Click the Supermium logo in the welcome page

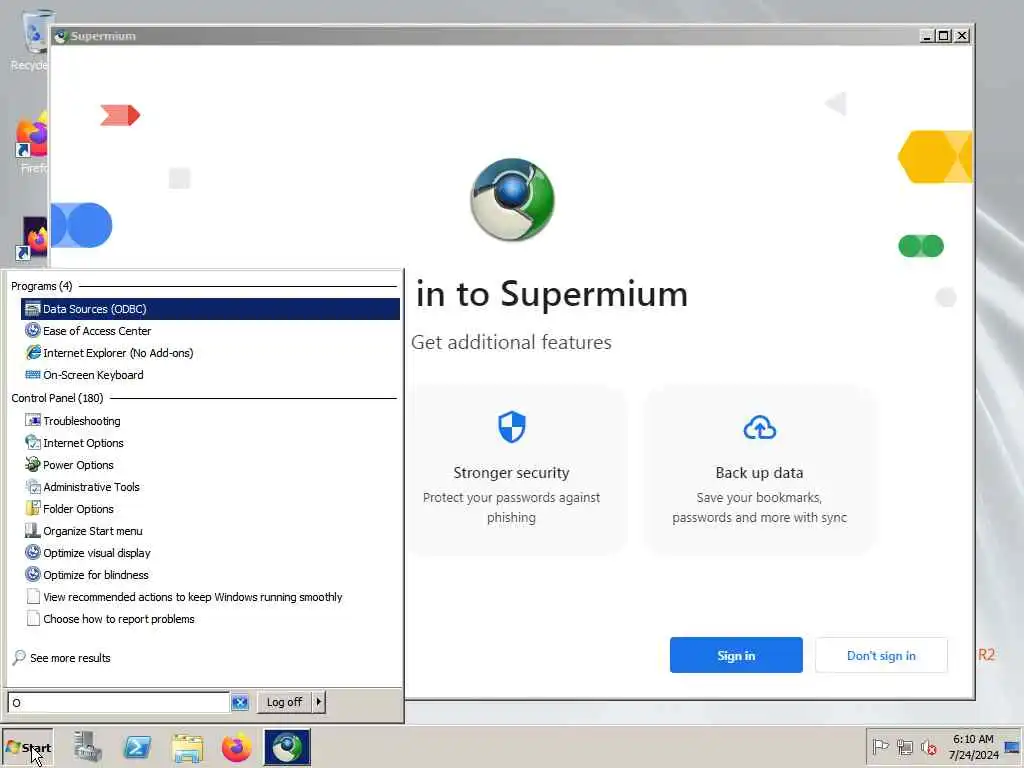point(512,199)
